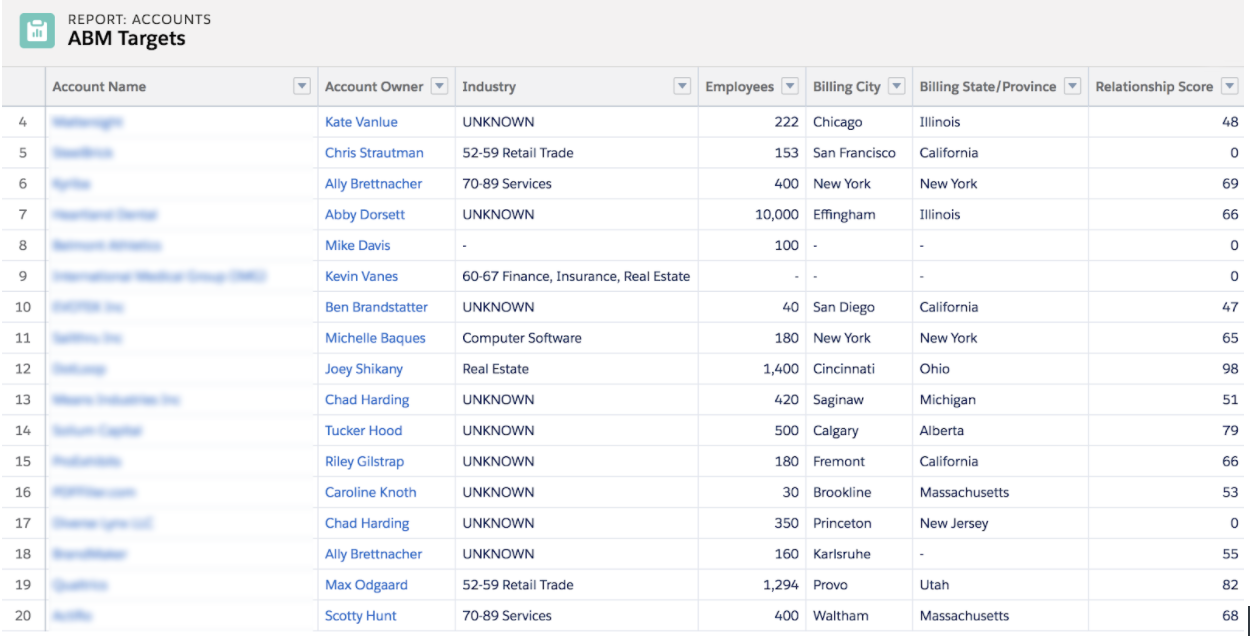Open the Billing State/Province column dropdown

coord(1073,87)
